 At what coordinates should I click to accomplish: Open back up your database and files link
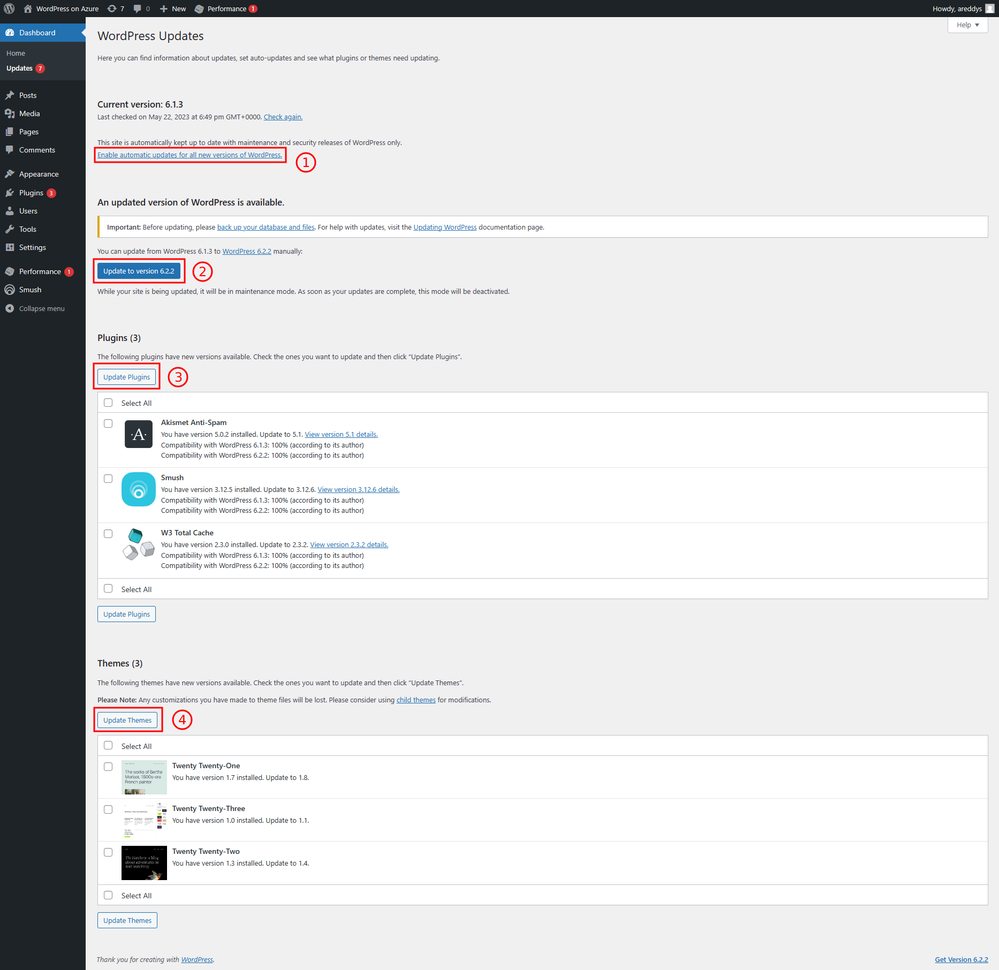[266, 227]
